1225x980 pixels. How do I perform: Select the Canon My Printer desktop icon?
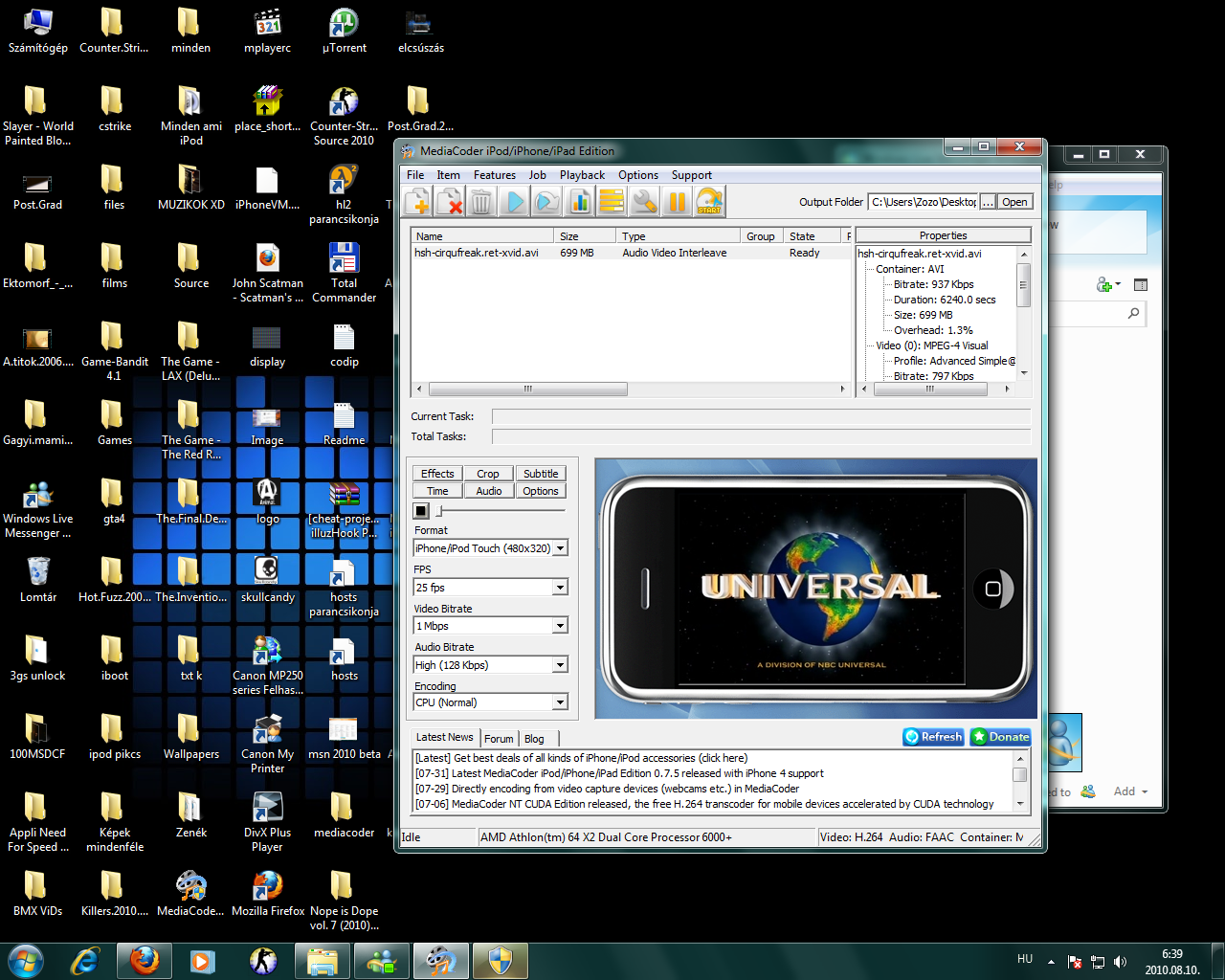click(x=267, y=744)
